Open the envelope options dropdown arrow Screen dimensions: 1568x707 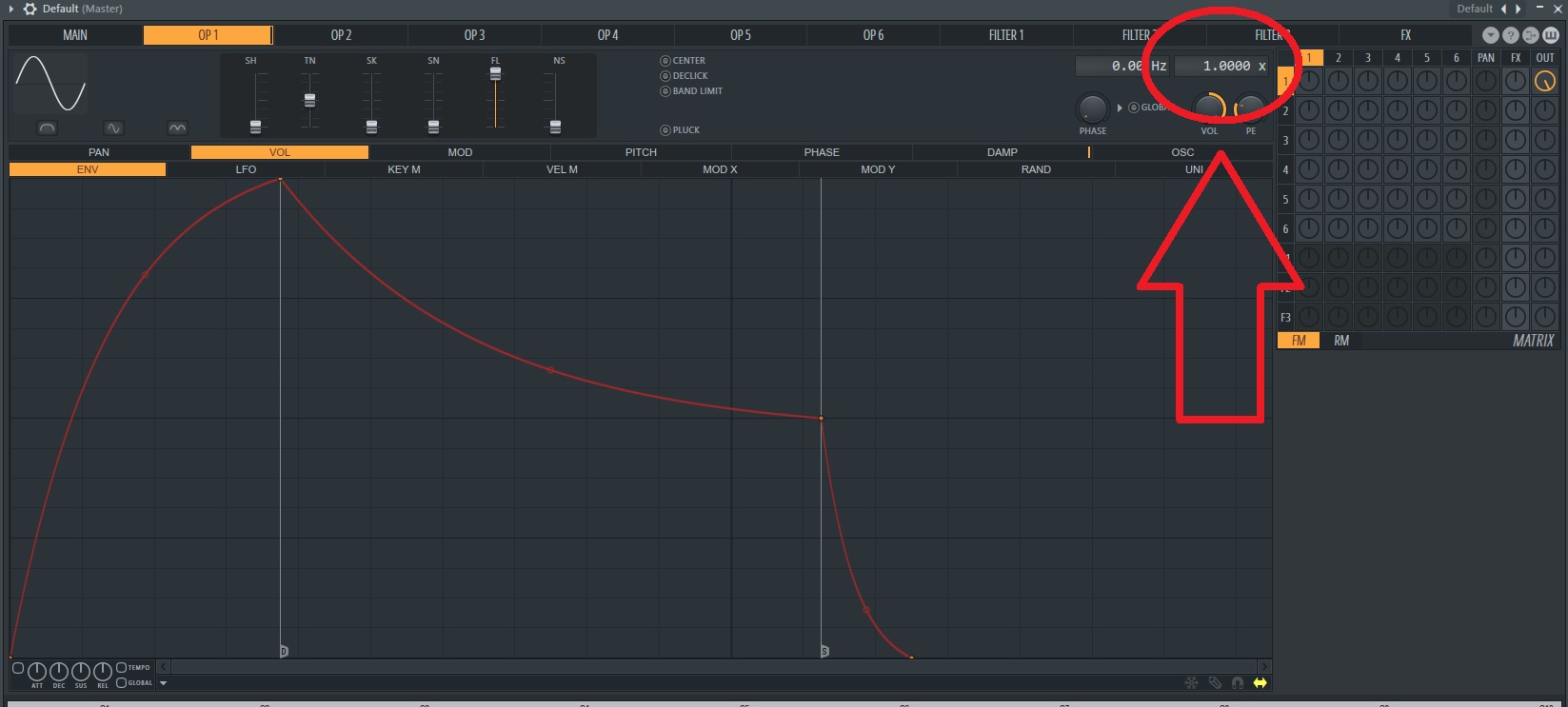coord(163,683)
